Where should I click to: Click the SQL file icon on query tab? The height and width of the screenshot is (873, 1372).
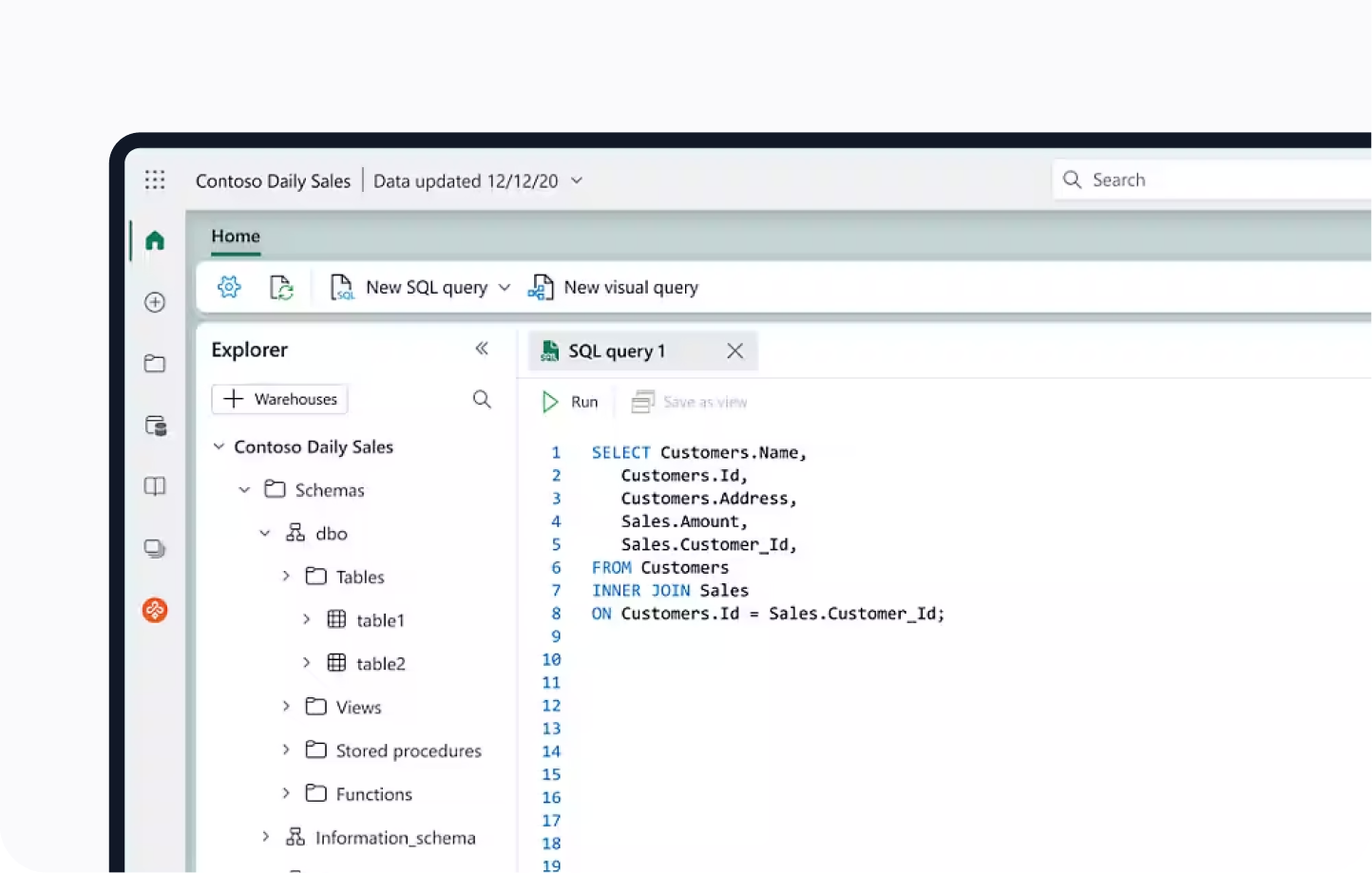click(x=549, y=351)
